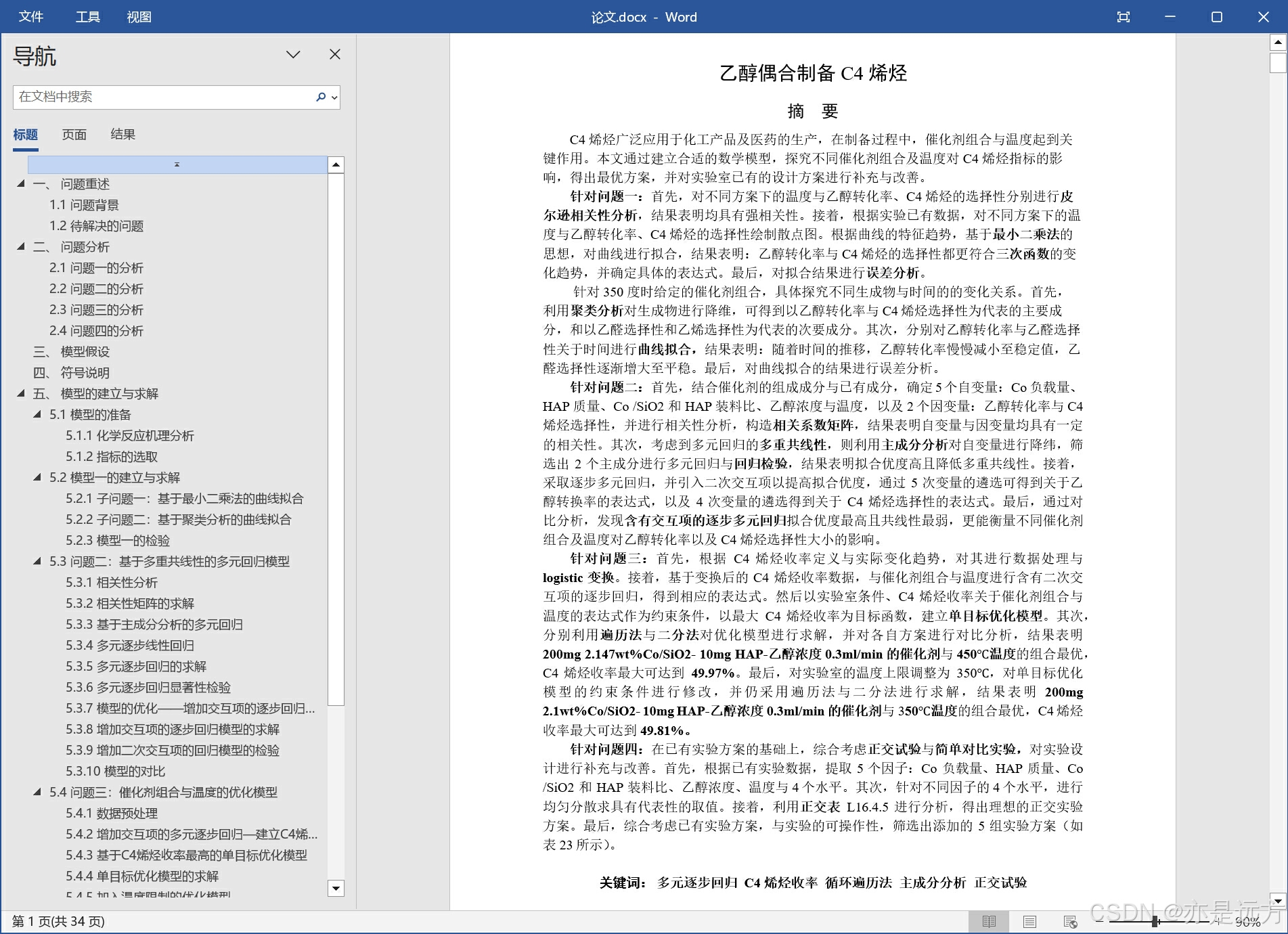Screen dimensions: 1288x934
Task: Navigate to heading '2.4 问题四的分析'
Action: coord(96,331)
